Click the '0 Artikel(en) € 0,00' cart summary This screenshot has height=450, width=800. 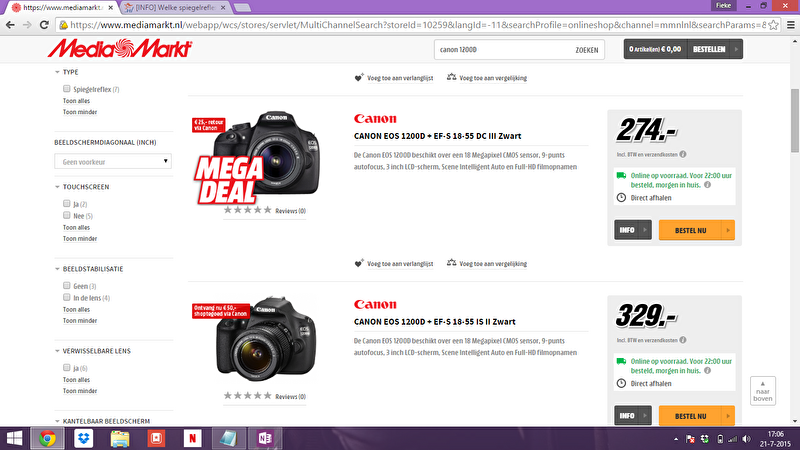[x=655, y=49]
